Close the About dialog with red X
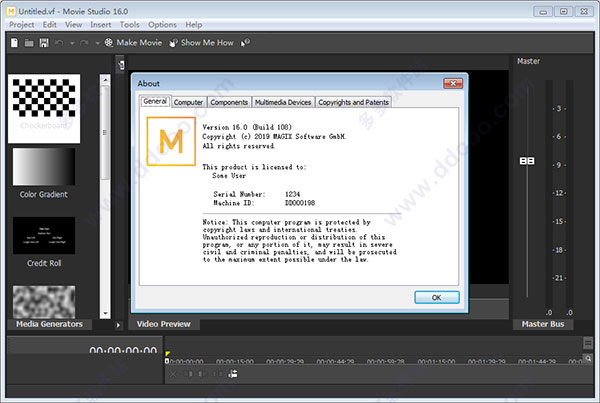 pyautogui.click(x=453, y=83)
